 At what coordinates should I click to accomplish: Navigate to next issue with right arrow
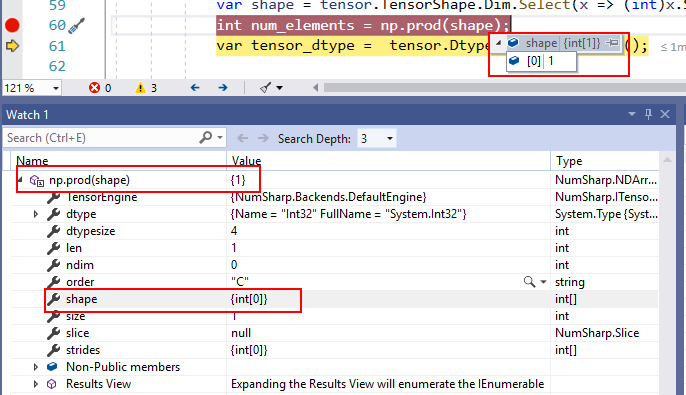coord(223,87)
